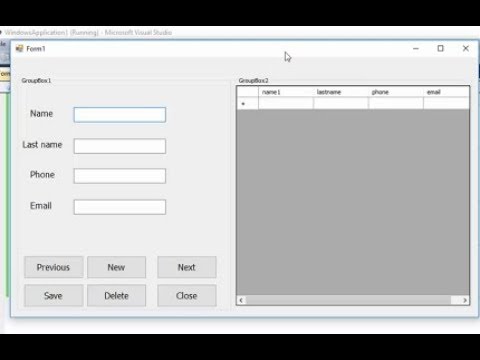Click the Name label
Image resolution: width=480 pixels, height=360 pixels.
pyautogui.click(x=42, y=114)
